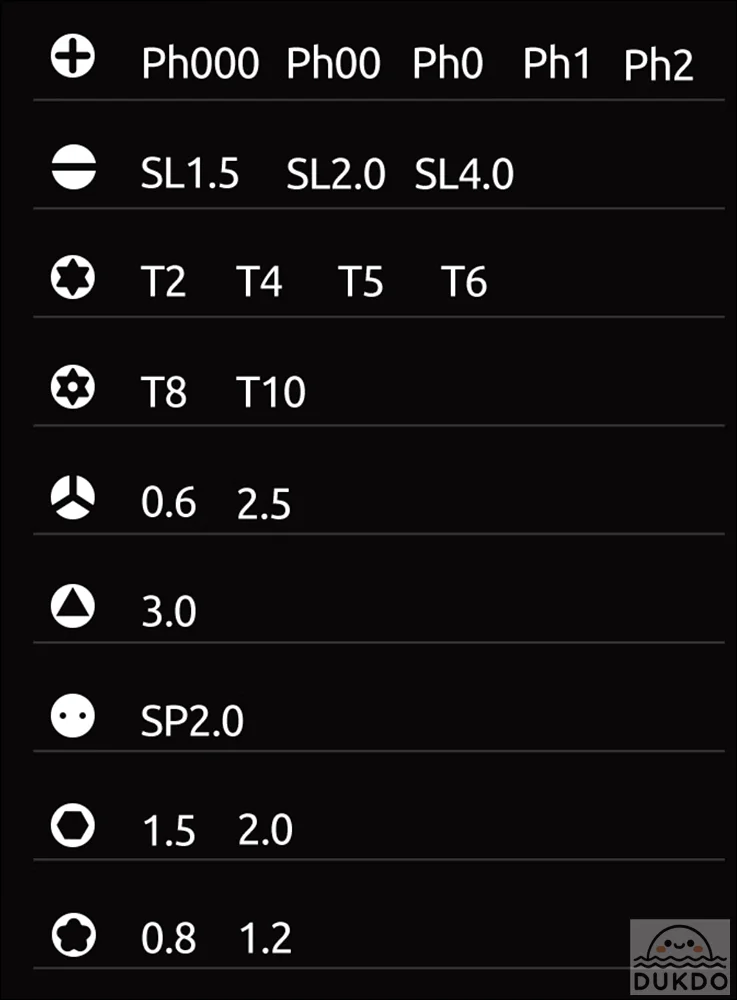Choose the T5 Torx size
This screenshot has height=1000, width=737.
tap(360, 282)
